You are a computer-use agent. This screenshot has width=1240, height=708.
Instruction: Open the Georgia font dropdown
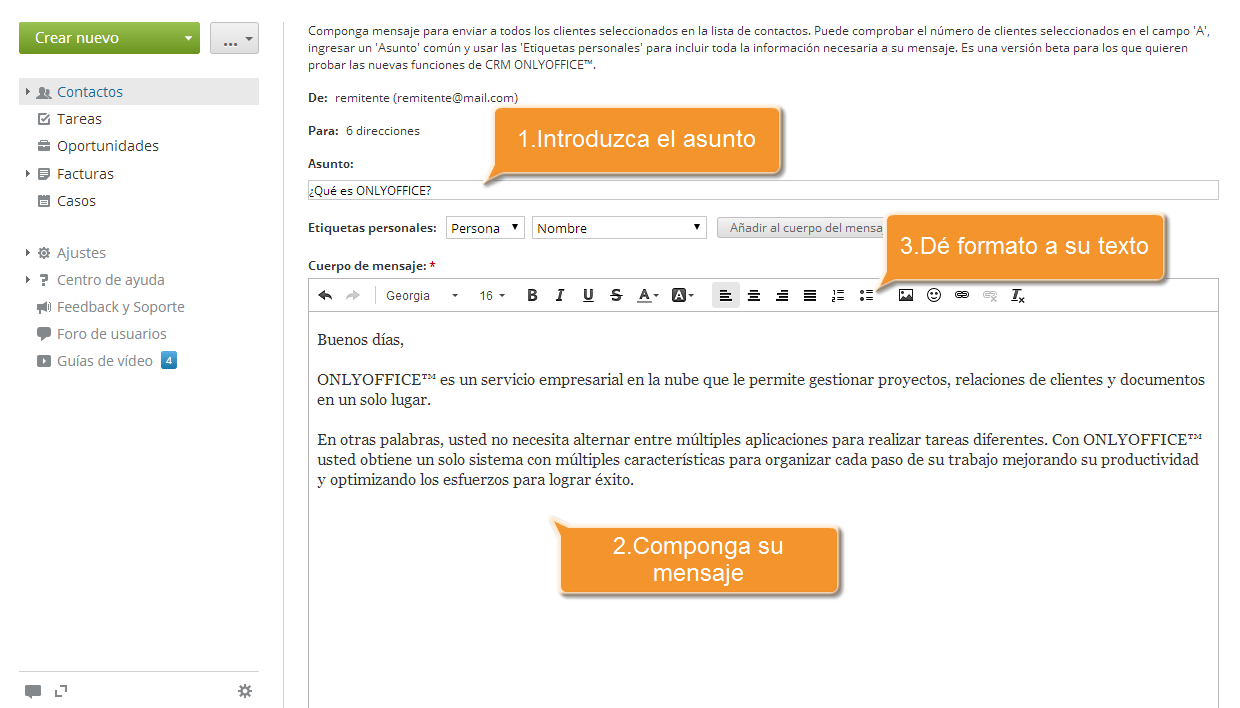pyautogui.click(x=422, y=295)
